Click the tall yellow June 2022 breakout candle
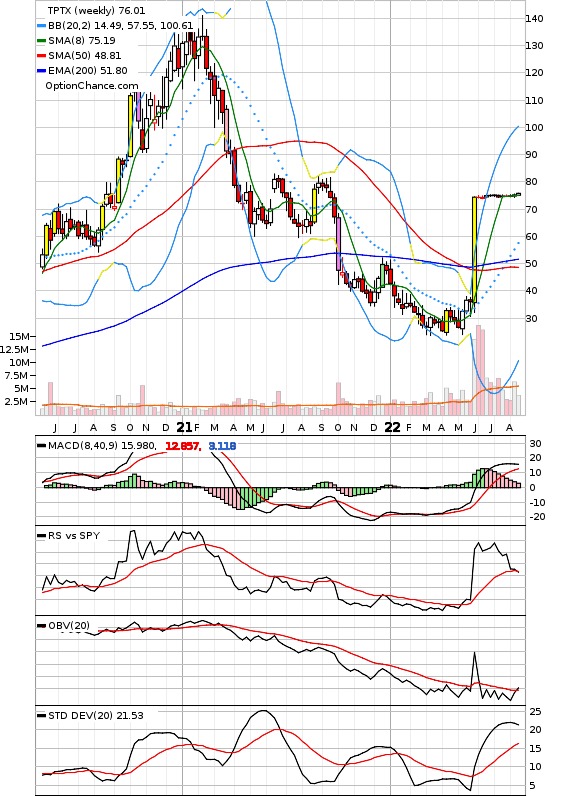The width and height of the screenshot is (566, 796). (x=475, y=249)
